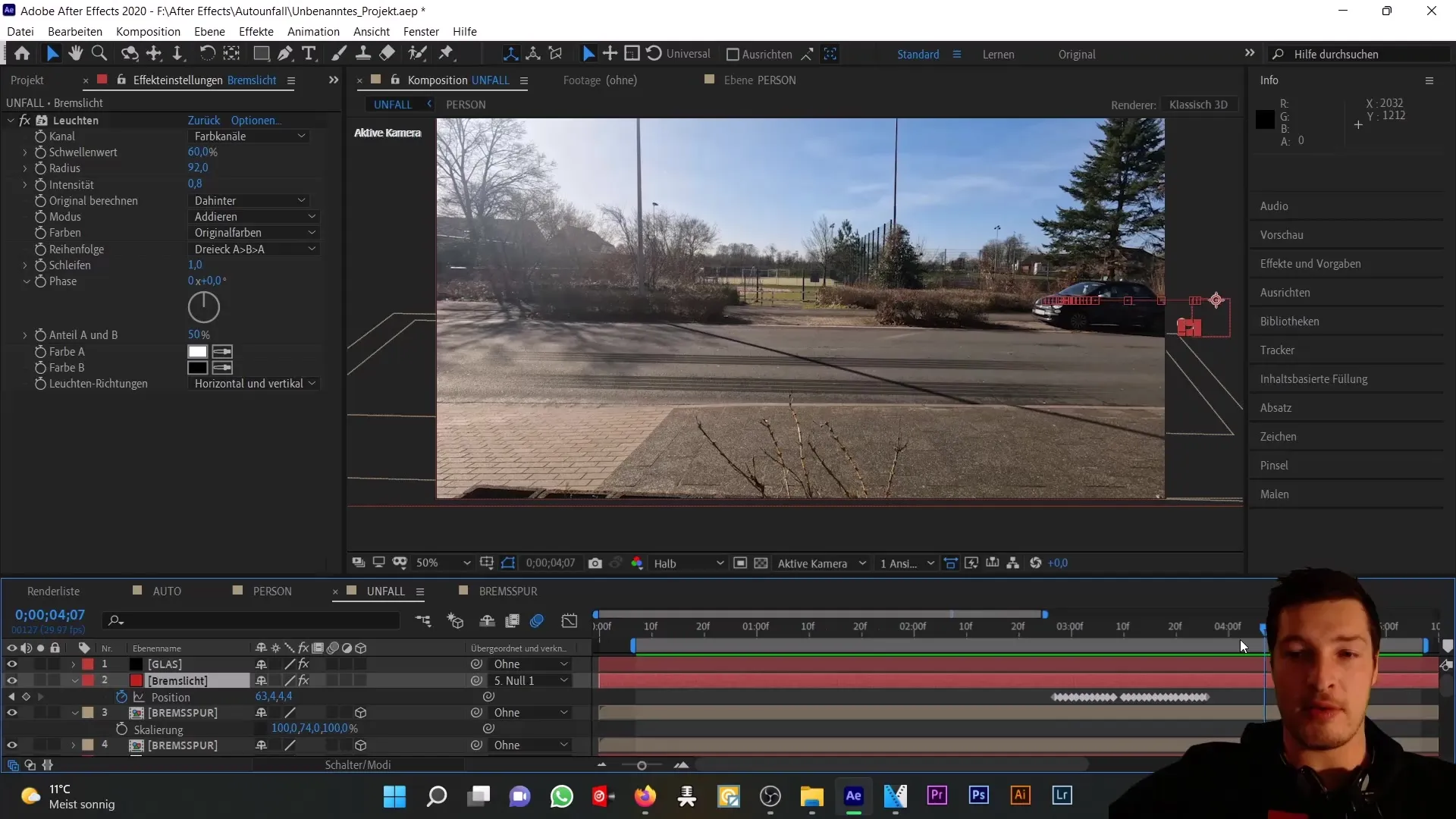This screenshot has height=819, width=1456.
Task: Select the Eraser tool
Action: pyautogui.click(x=388, y=54)
